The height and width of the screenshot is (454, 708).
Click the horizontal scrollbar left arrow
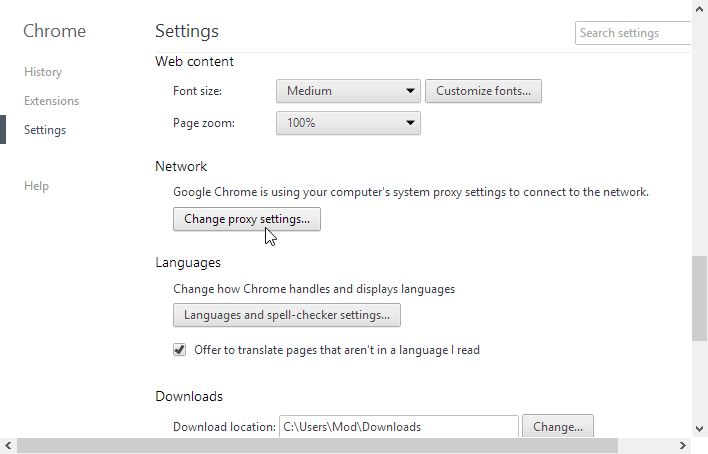coord(8,446)
